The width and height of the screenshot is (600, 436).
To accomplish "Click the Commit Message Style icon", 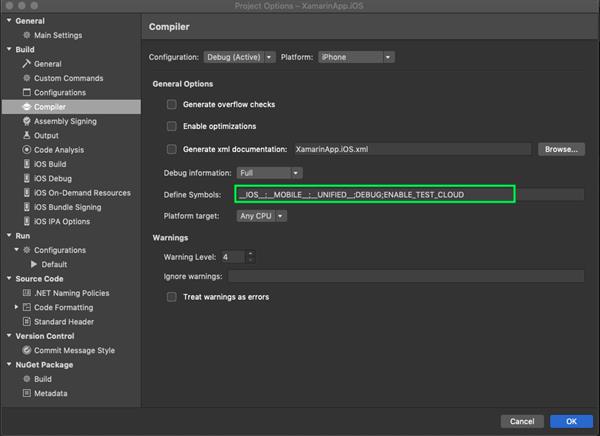I will [x=26, y=351].
